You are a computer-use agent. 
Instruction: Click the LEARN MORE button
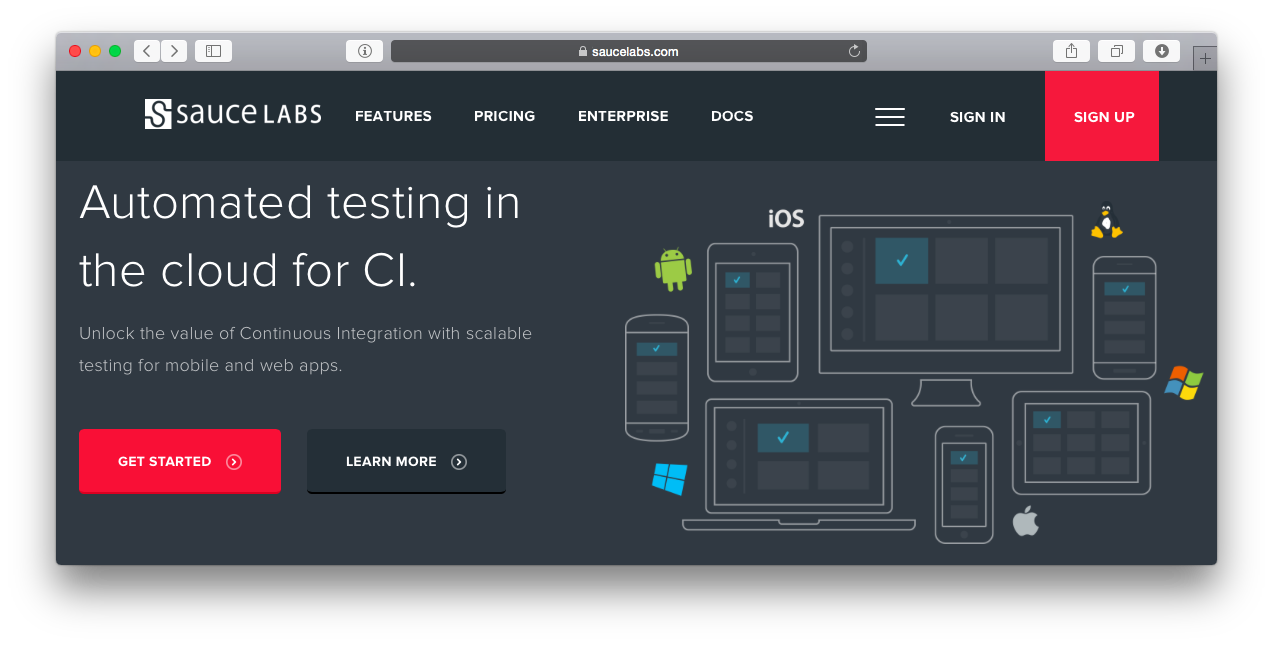click(x=406, y=461)
